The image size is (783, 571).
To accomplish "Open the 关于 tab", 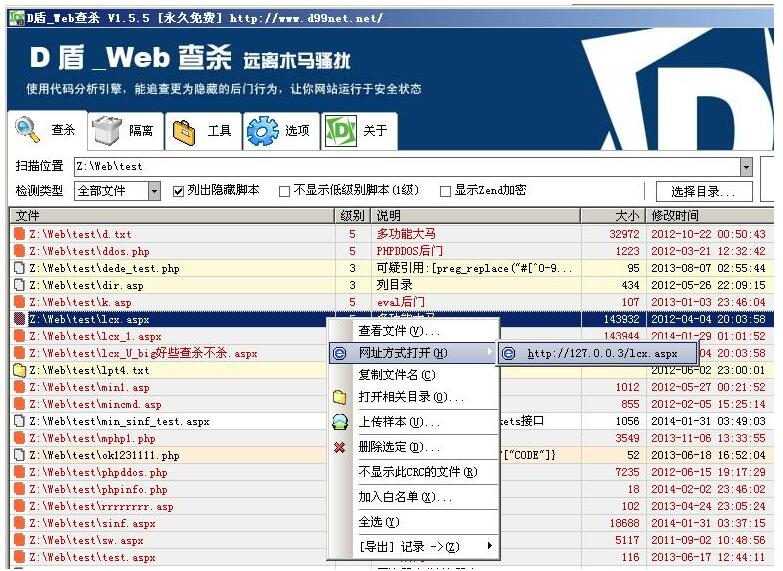I will (360, 131).
